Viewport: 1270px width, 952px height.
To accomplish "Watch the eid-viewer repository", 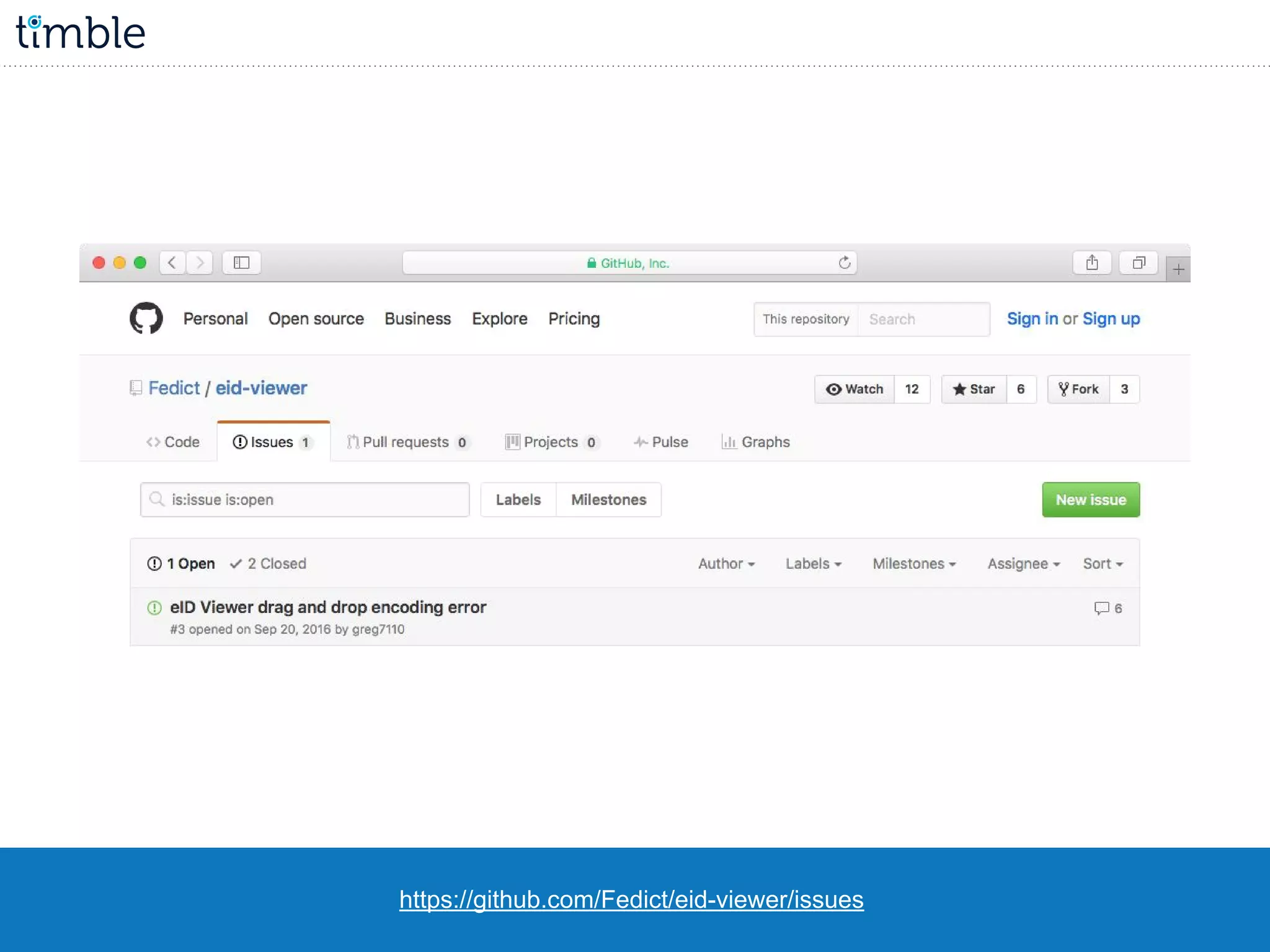I will click(x=855, y=389).
